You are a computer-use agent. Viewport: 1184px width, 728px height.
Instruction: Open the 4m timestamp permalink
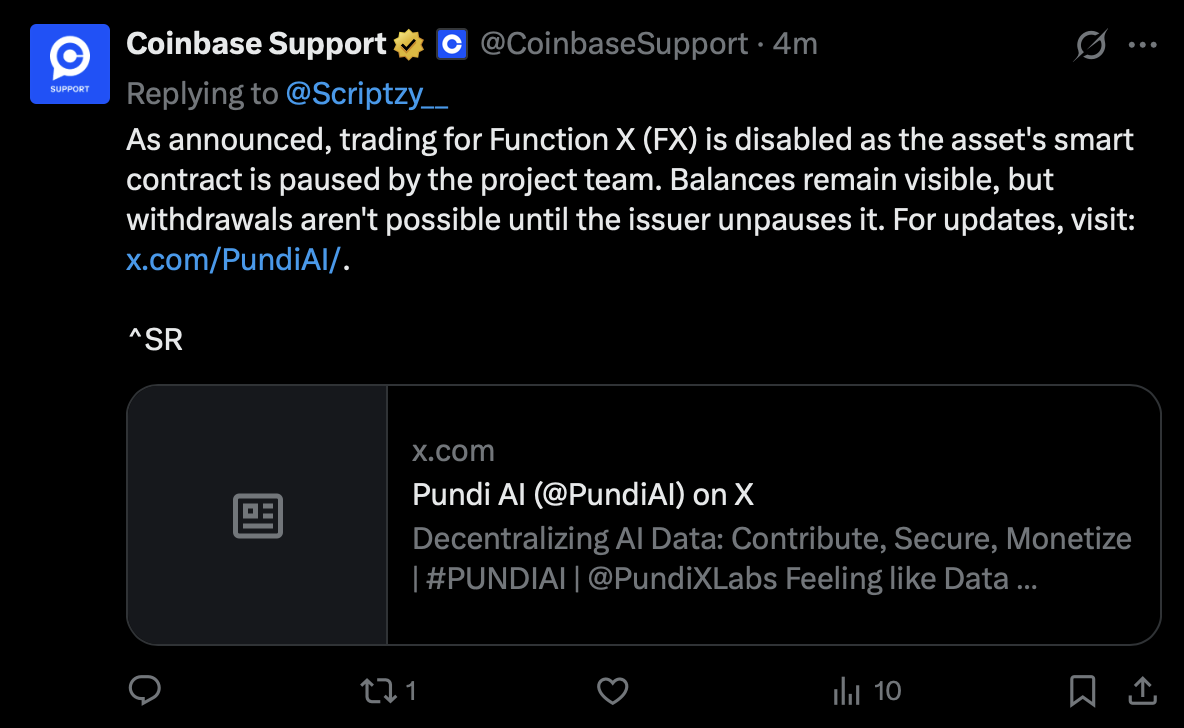point(795,44)
